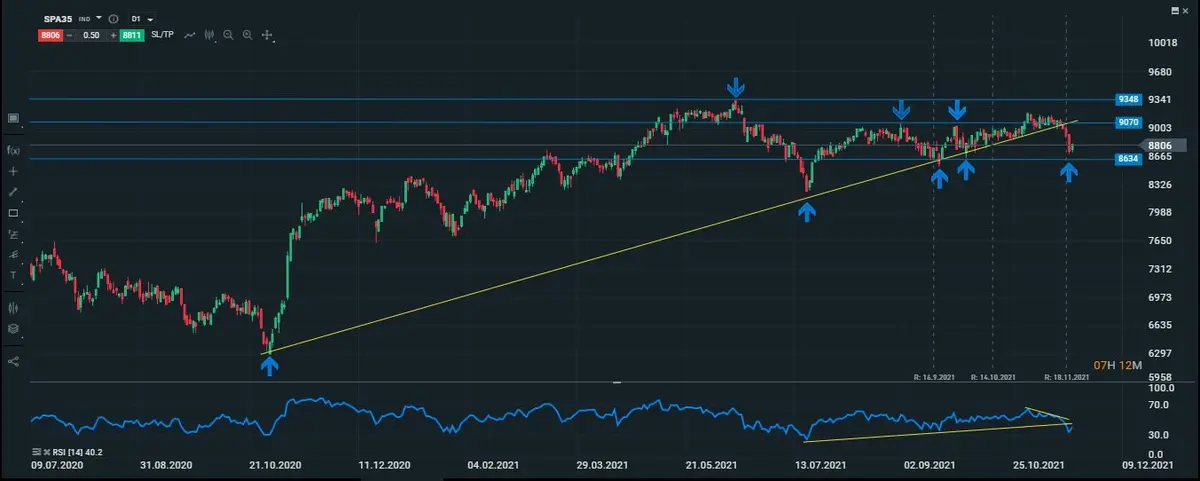1200x481 pixels.
Task: Open the layers icon in left sidebar
Action: click(14, 328)
